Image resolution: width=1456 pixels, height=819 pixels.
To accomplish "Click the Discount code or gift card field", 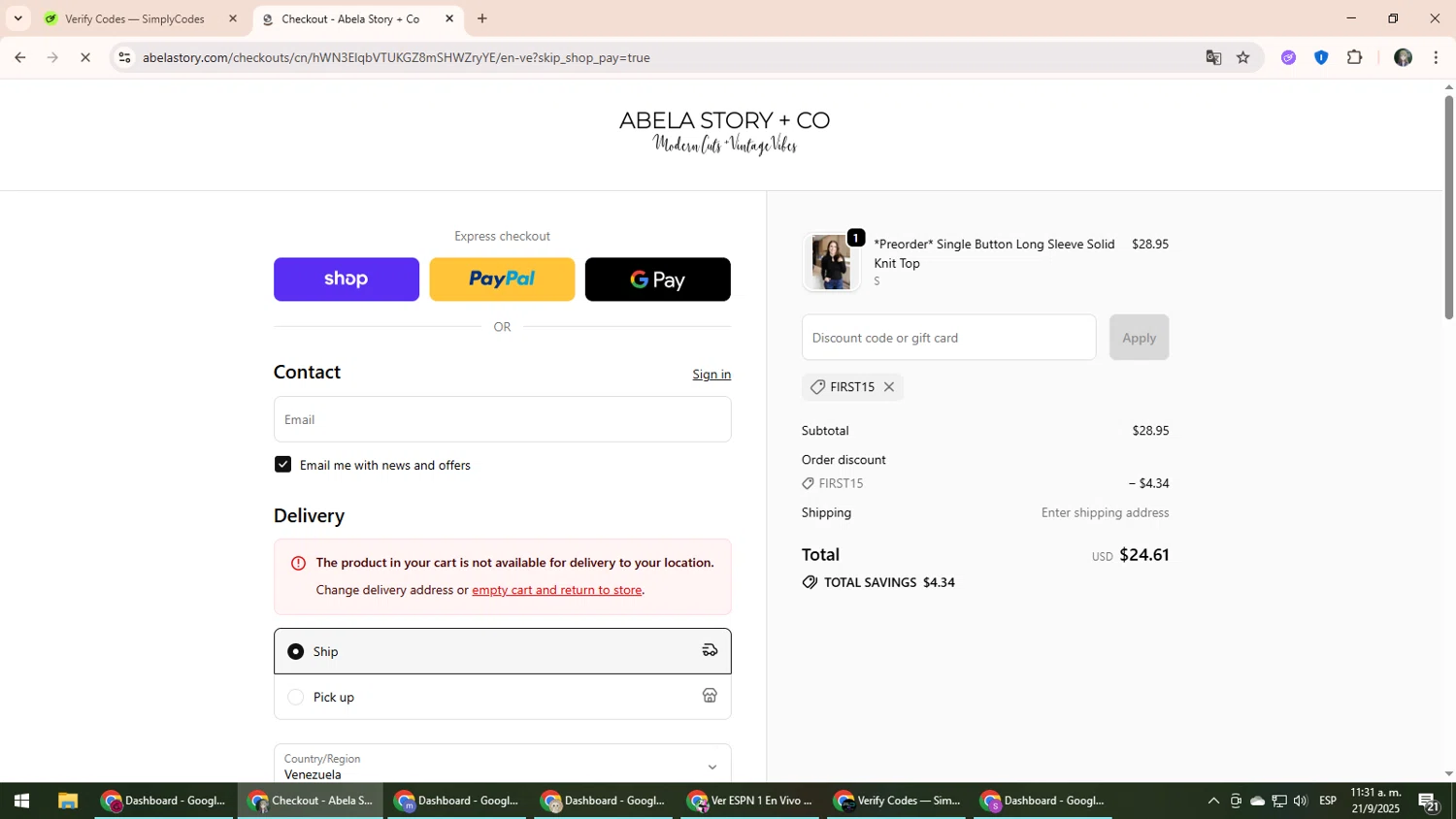I will point(948,338).
